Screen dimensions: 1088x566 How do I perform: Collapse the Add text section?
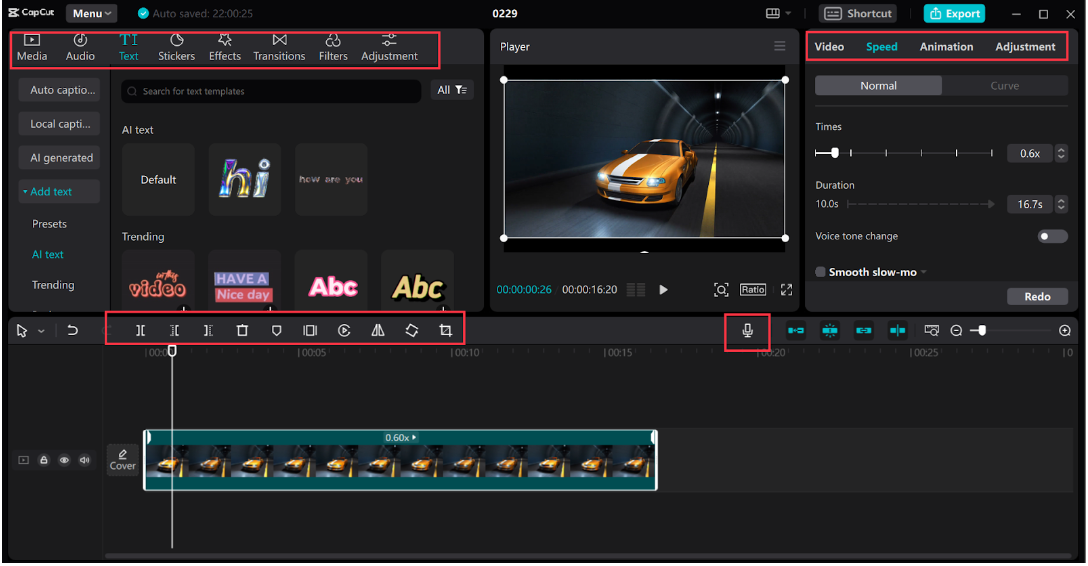[x=60, y=192]
